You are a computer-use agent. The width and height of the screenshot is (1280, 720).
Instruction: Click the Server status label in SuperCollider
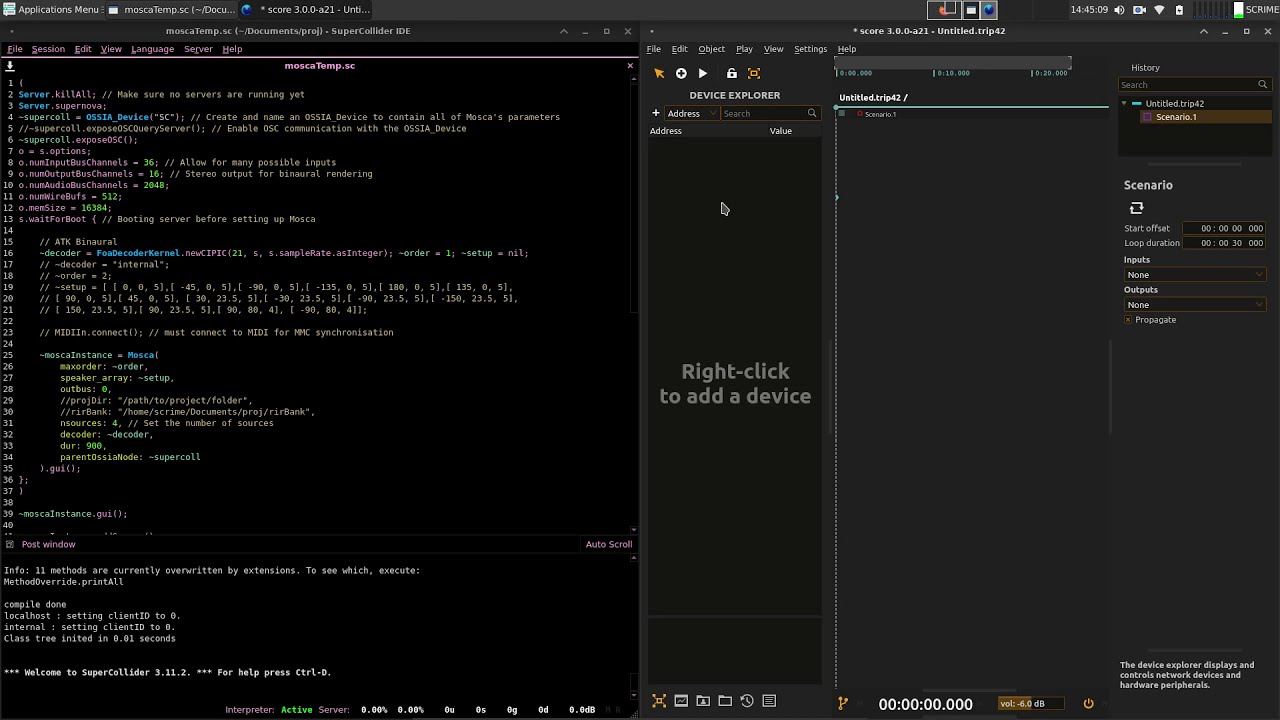333,710
